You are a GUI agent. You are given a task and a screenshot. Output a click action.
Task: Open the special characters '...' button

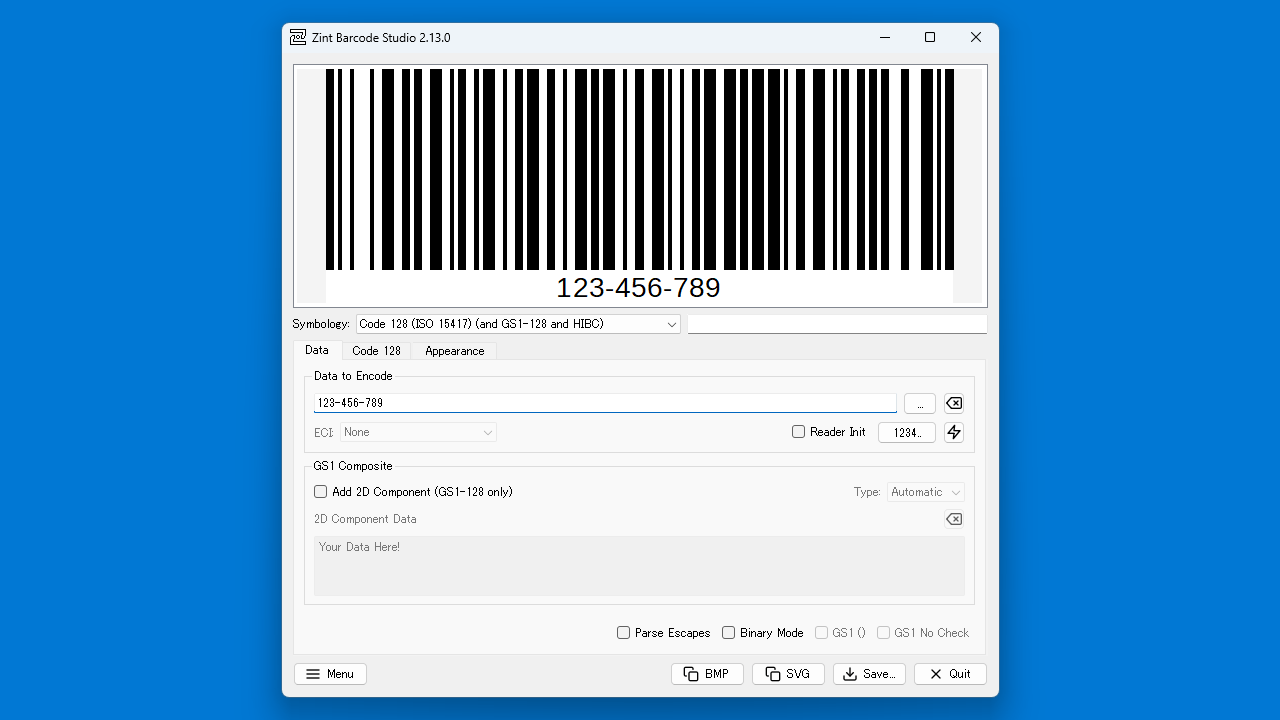[920, 403]
